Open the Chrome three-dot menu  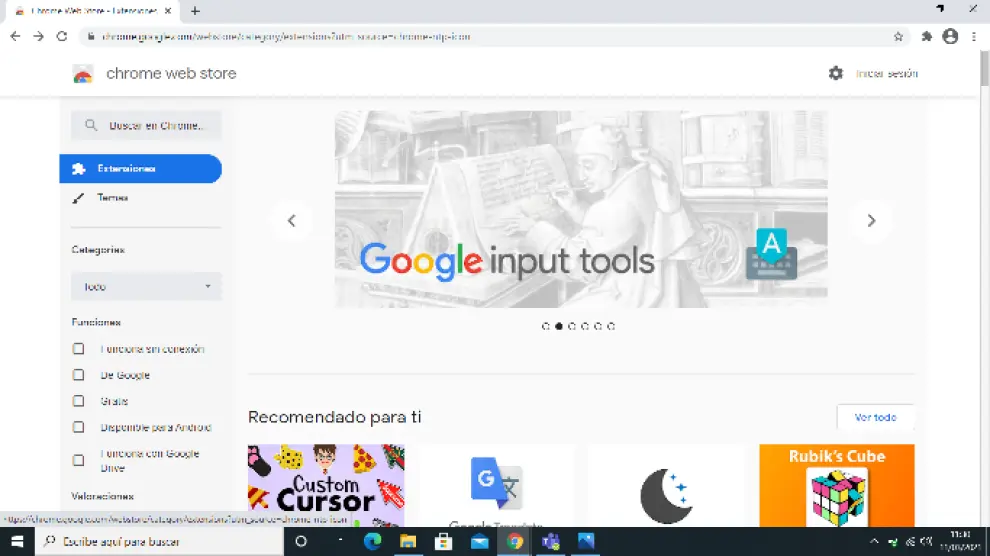pos(974,36)
